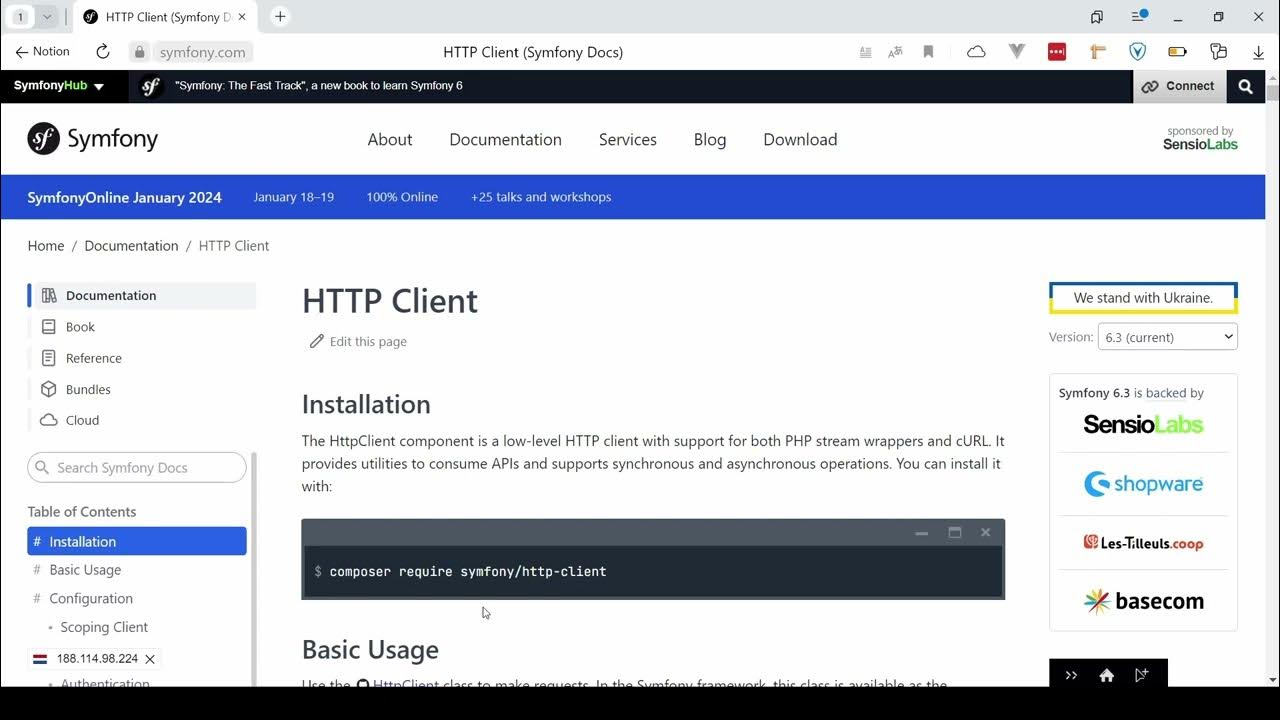Minimize the code block with dash icon
Screen dimensions: 1280x720
pos(922,533)
